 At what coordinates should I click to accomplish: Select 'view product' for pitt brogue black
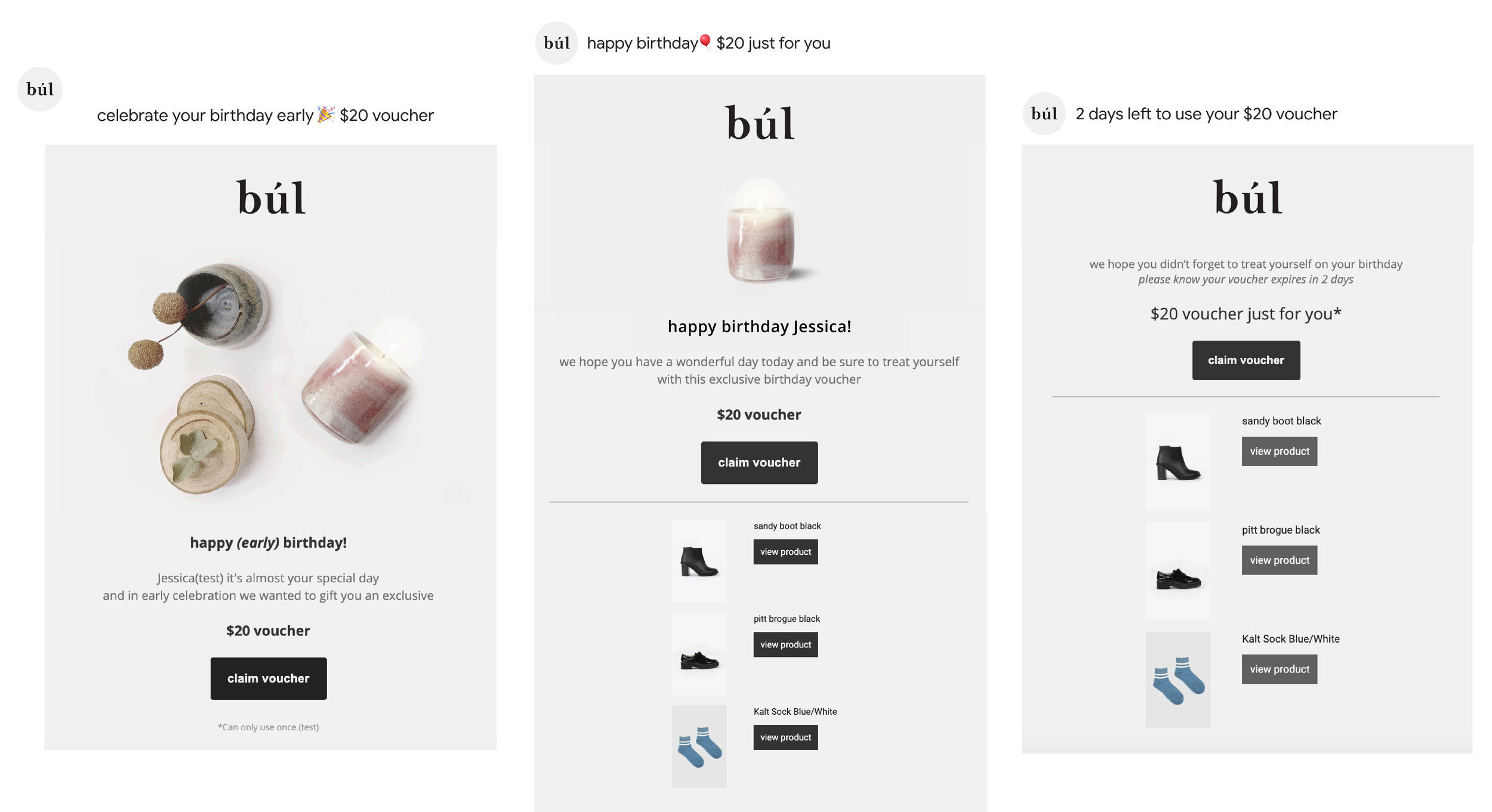click(787, 643)
